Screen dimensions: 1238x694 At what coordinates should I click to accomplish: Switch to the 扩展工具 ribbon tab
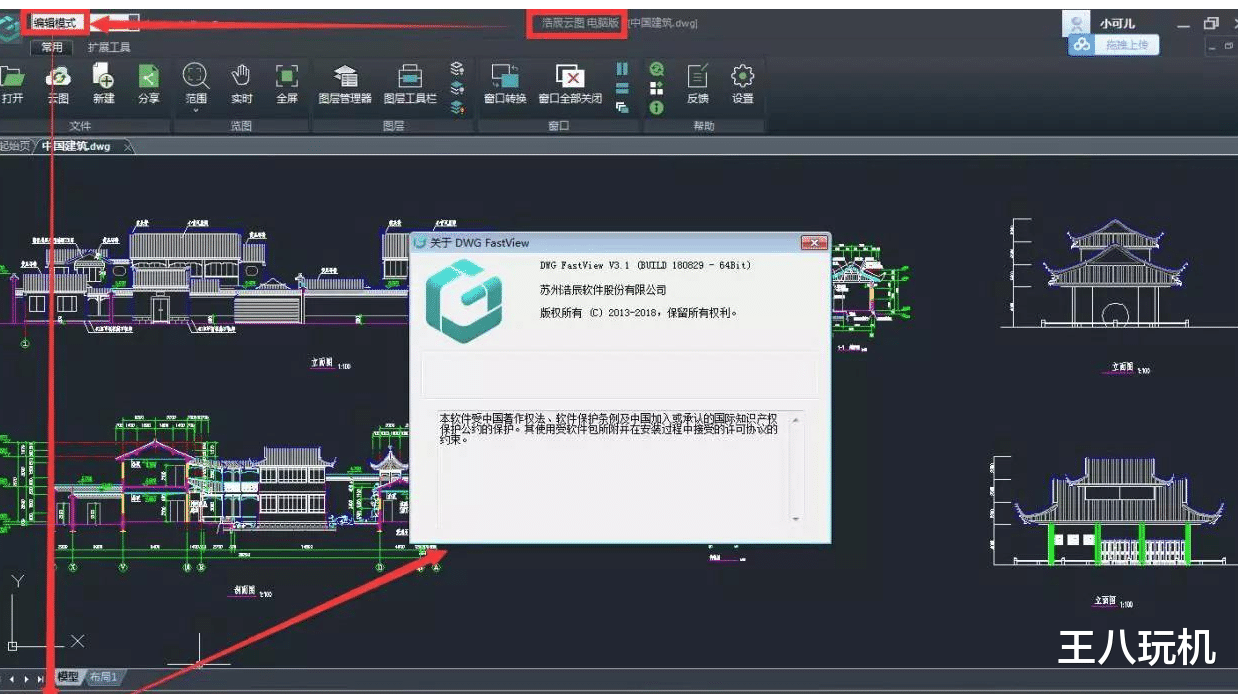(109, 47)
